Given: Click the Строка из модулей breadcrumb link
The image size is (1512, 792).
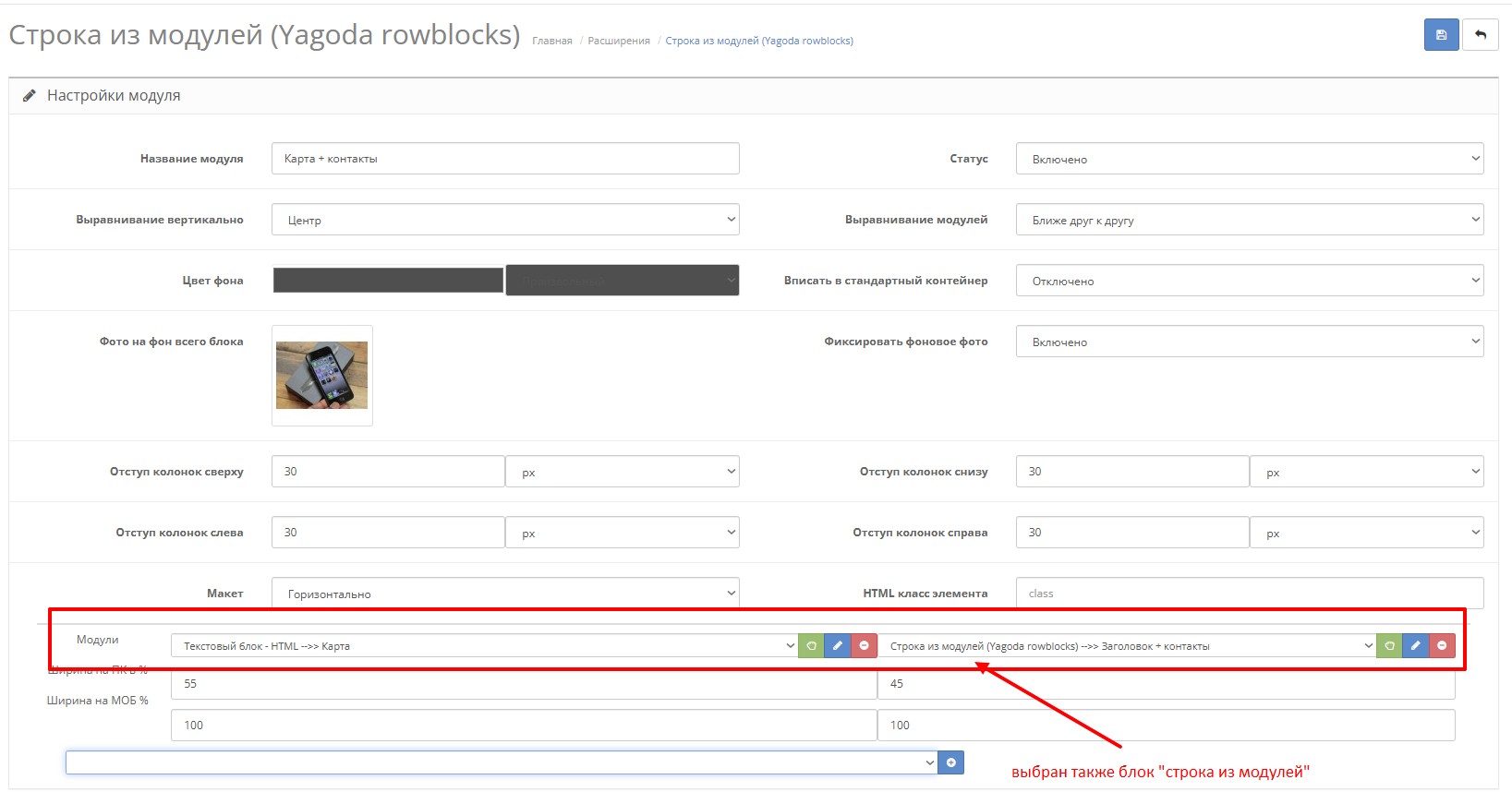Looking at the screenshot, I should pyautogui.click(x=758, y=41).
